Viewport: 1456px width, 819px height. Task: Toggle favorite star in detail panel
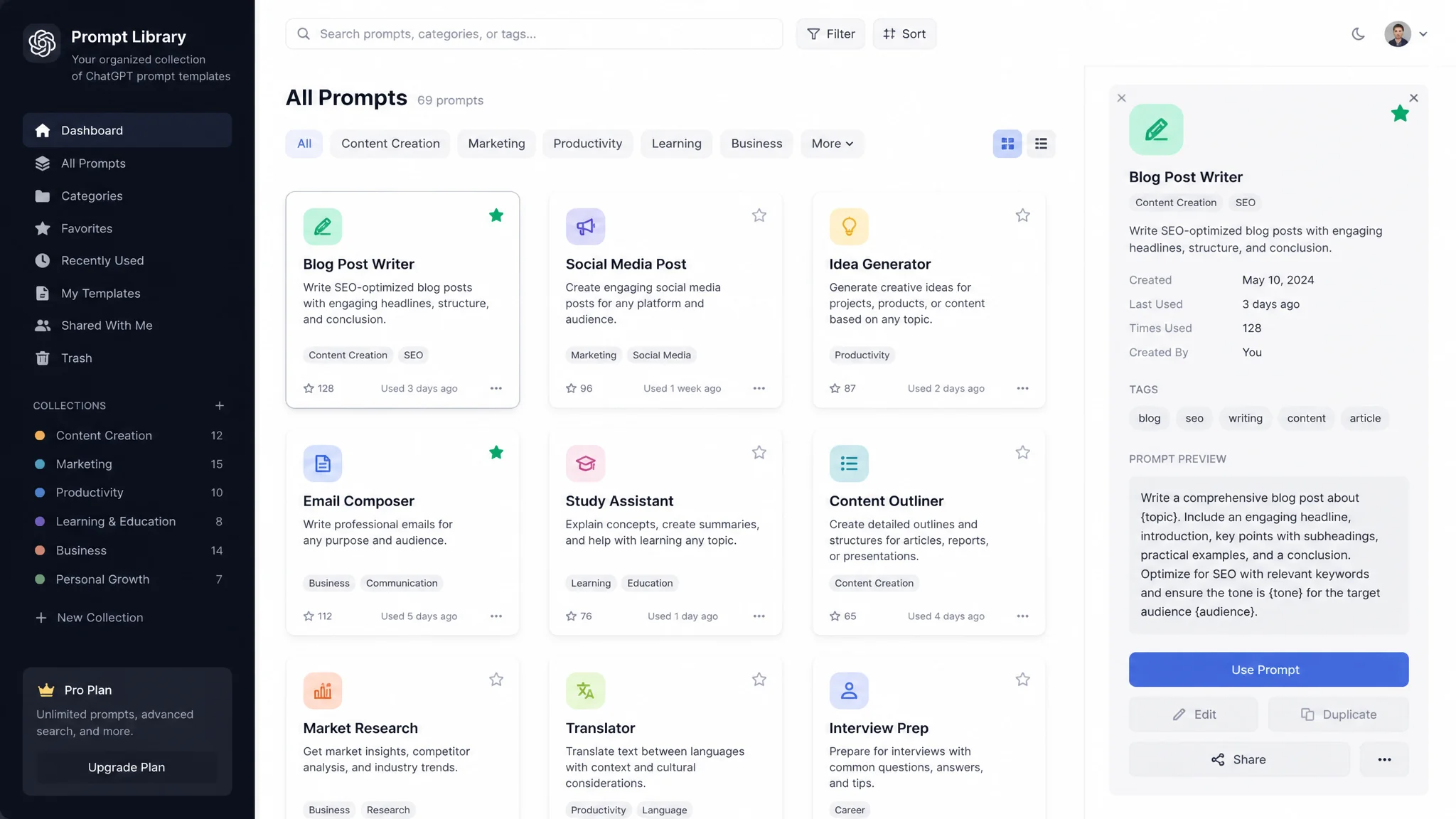click(x=1400, y=114)
